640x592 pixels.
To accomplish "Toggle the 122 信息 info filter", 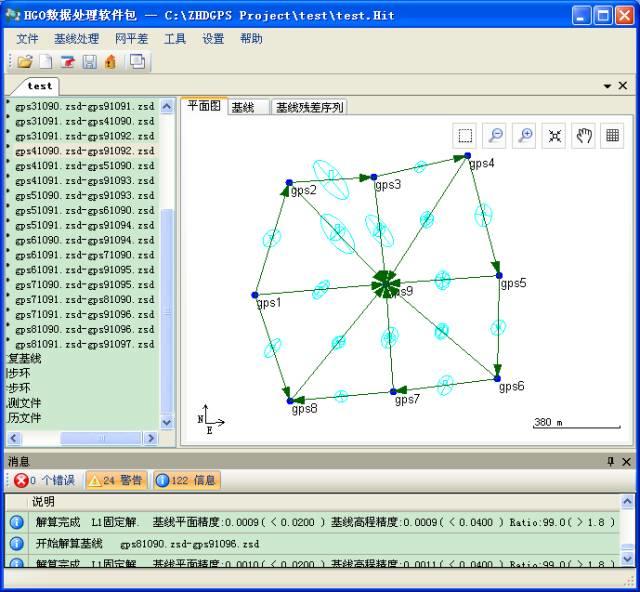I will [187, 480].
